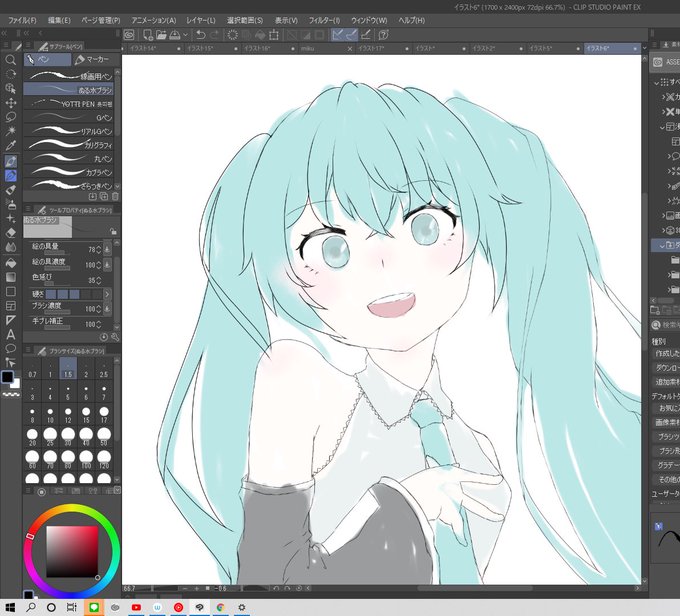
Task: Pick brush size 2.5 preset
Action: (104, 369)
